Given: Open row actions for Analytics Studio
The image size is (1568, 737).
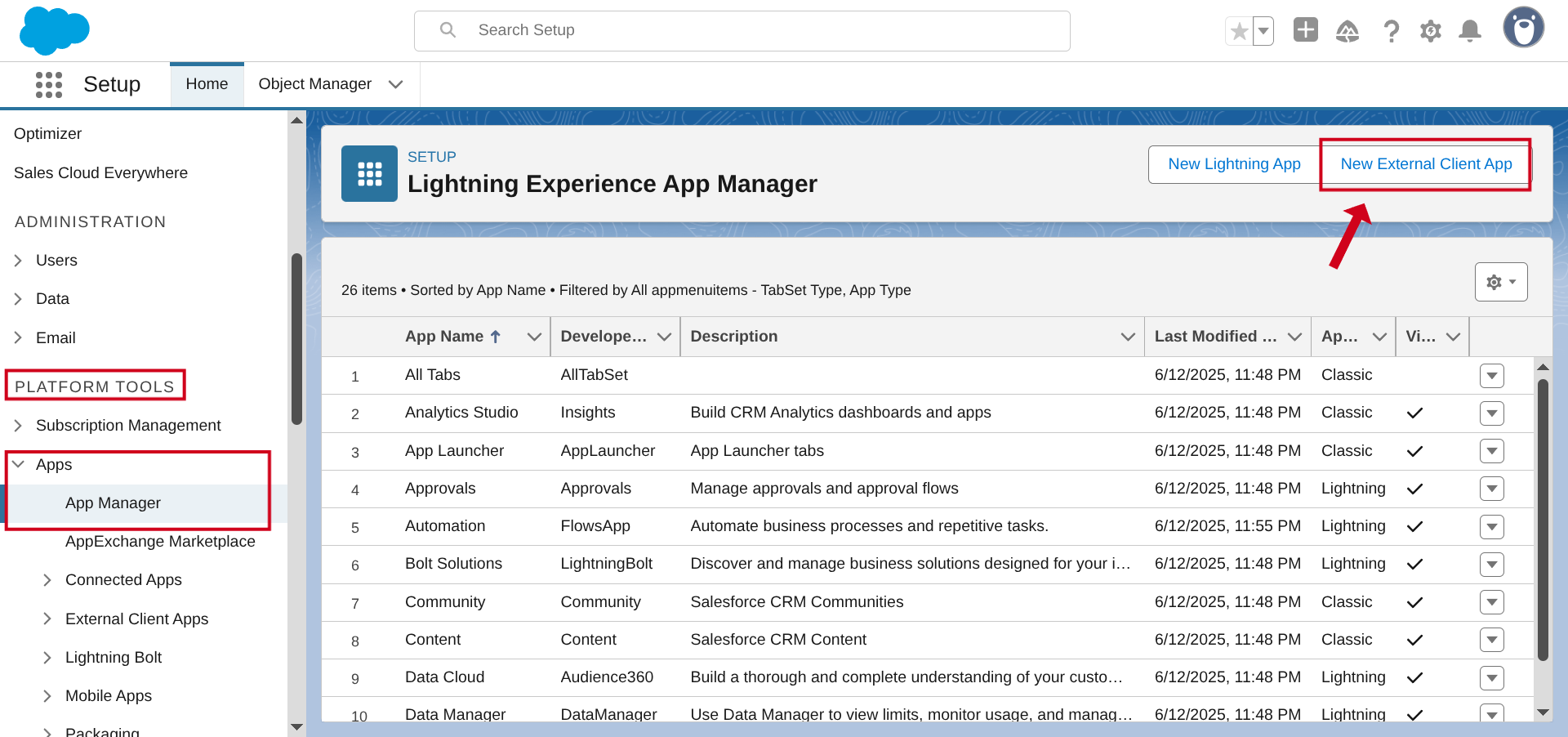Looking at the screenshot, I should [1492, 413].
